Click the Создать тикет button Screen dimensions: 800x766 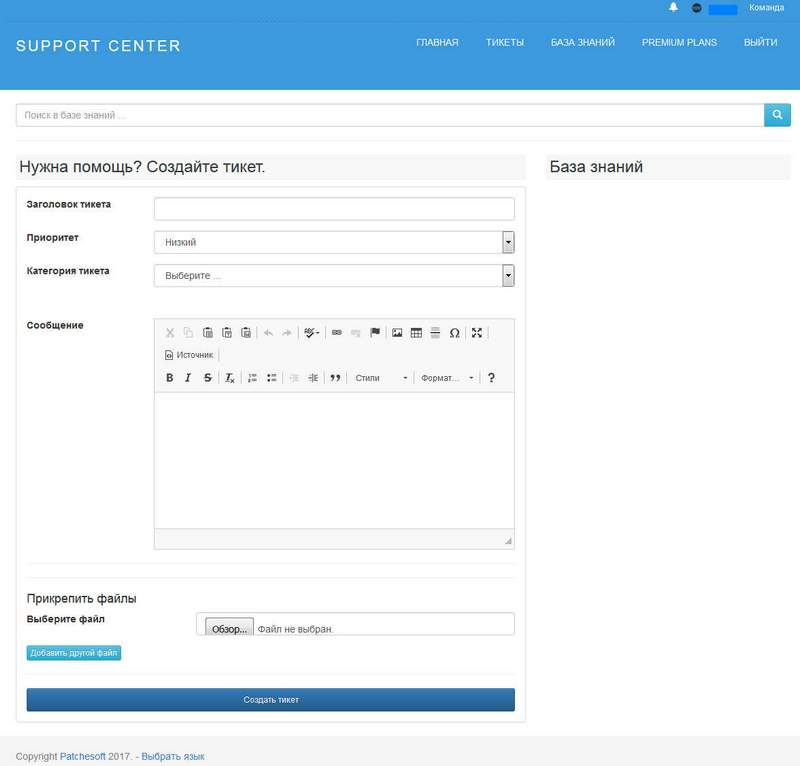click(x=270, y=700)
